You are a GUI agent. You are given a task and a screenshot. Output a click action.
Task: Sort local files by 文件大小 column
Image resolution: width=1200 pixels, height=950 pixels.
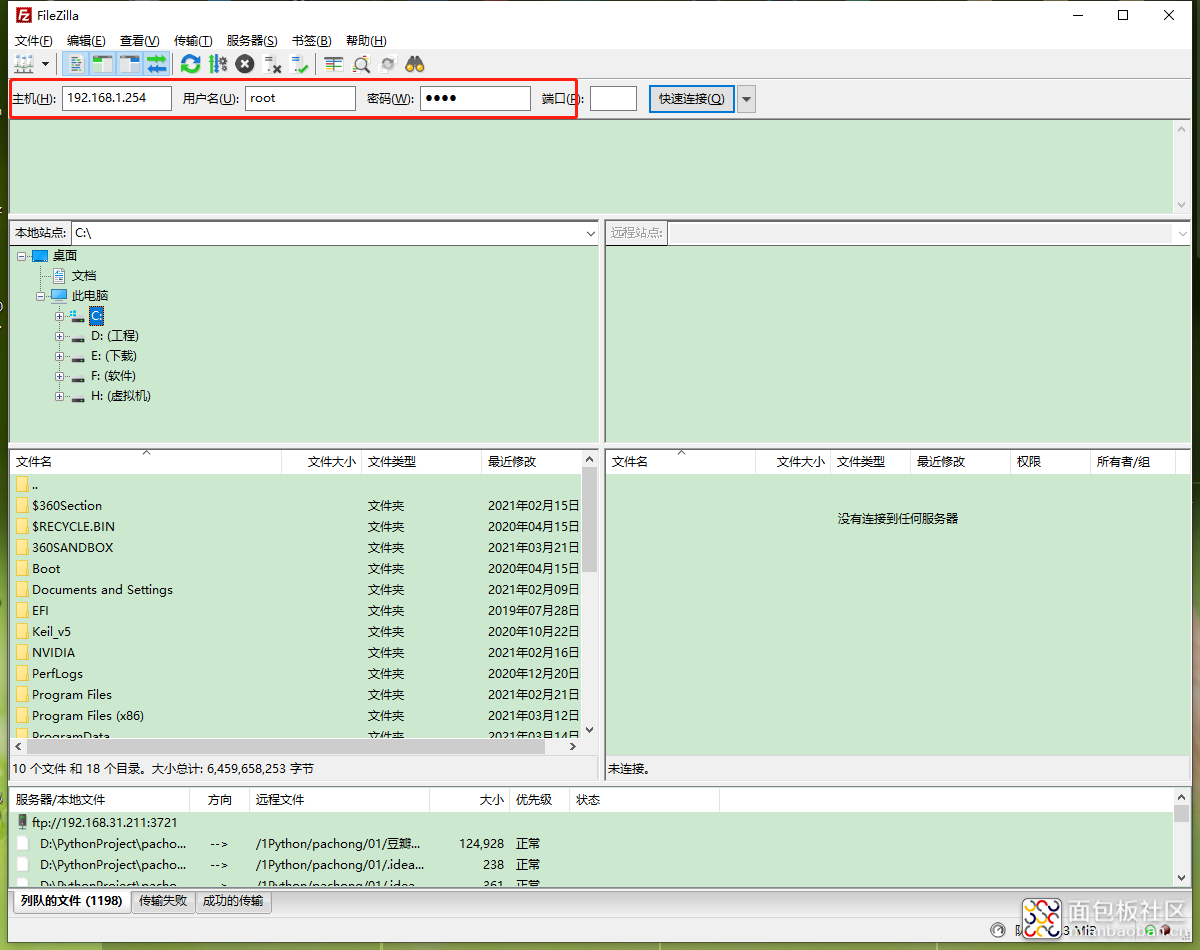(x=322, y=462)
